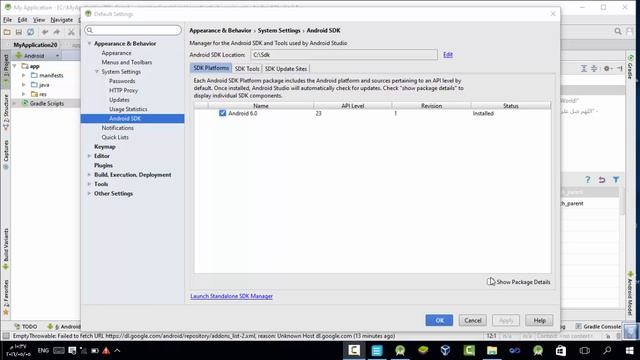Click the Cut scissors icon
640x360 pixels.
pyautogui.click(x=71, y=32)
